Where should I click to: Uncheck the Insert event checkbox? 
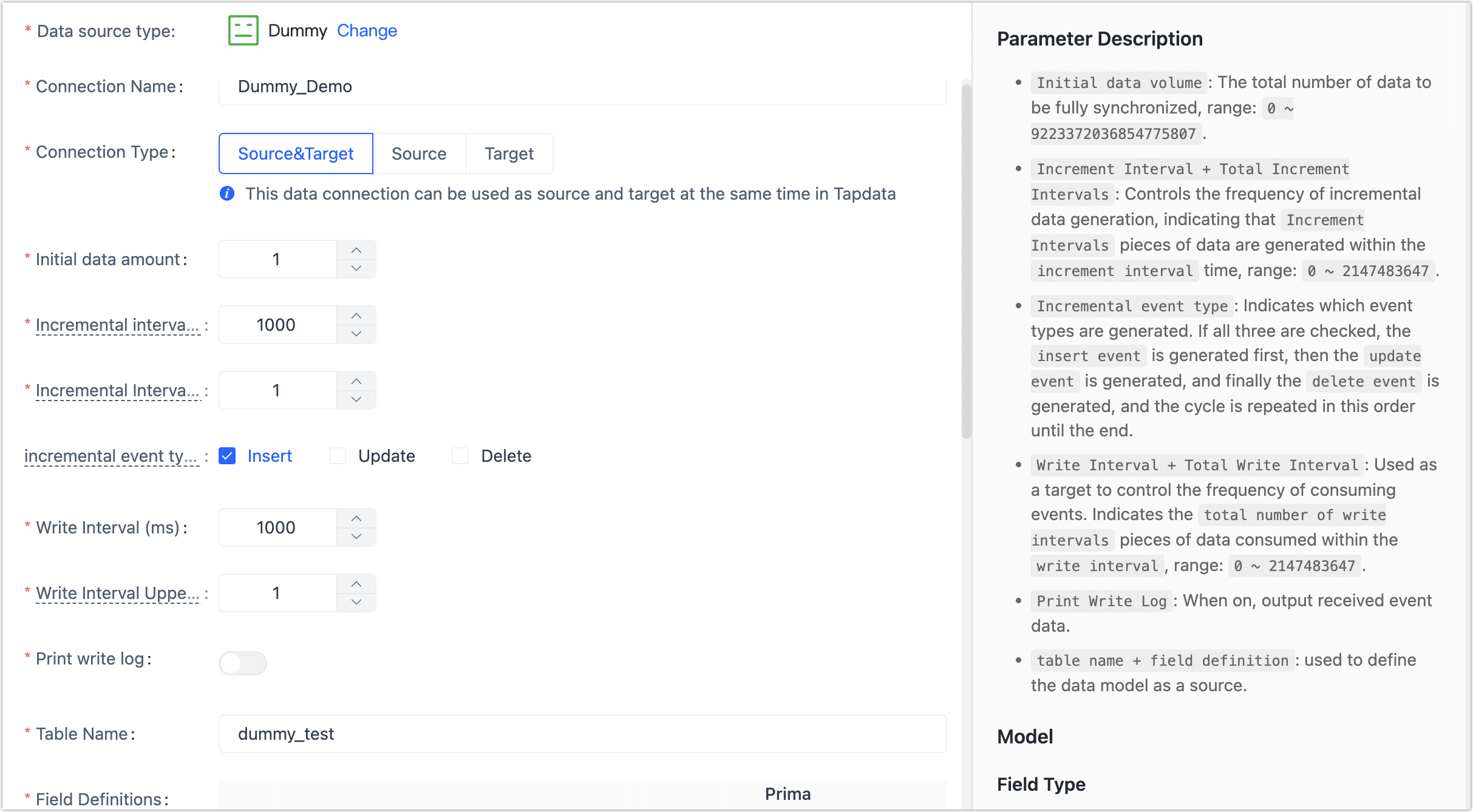point(227,456)
